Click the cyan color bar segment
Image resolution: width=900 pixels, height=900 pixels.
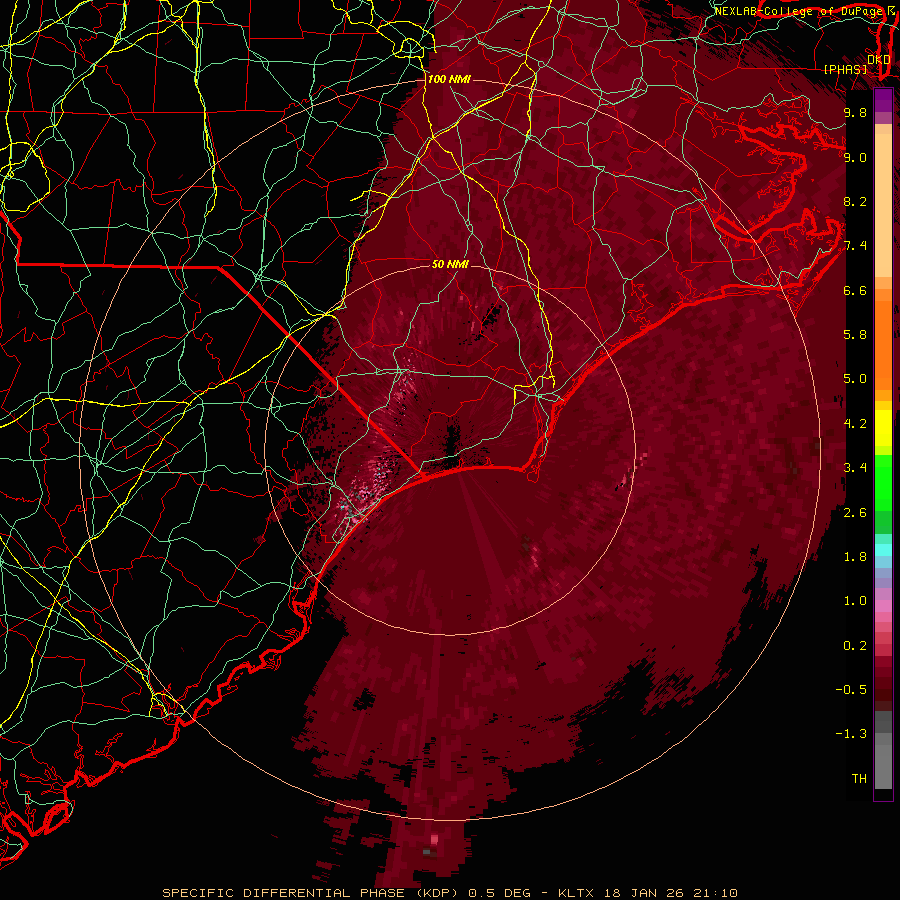point(883,550)
